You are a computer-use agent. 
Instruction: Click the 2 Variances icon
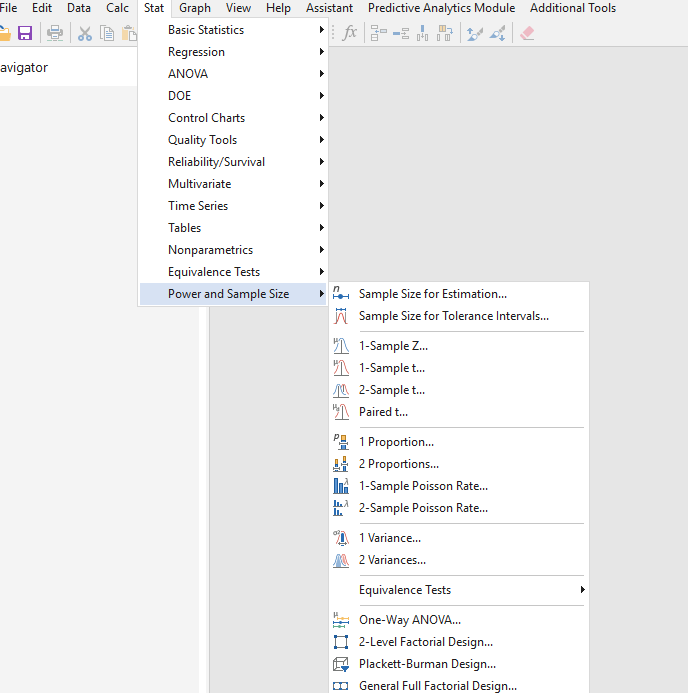[x=341, y=560]
